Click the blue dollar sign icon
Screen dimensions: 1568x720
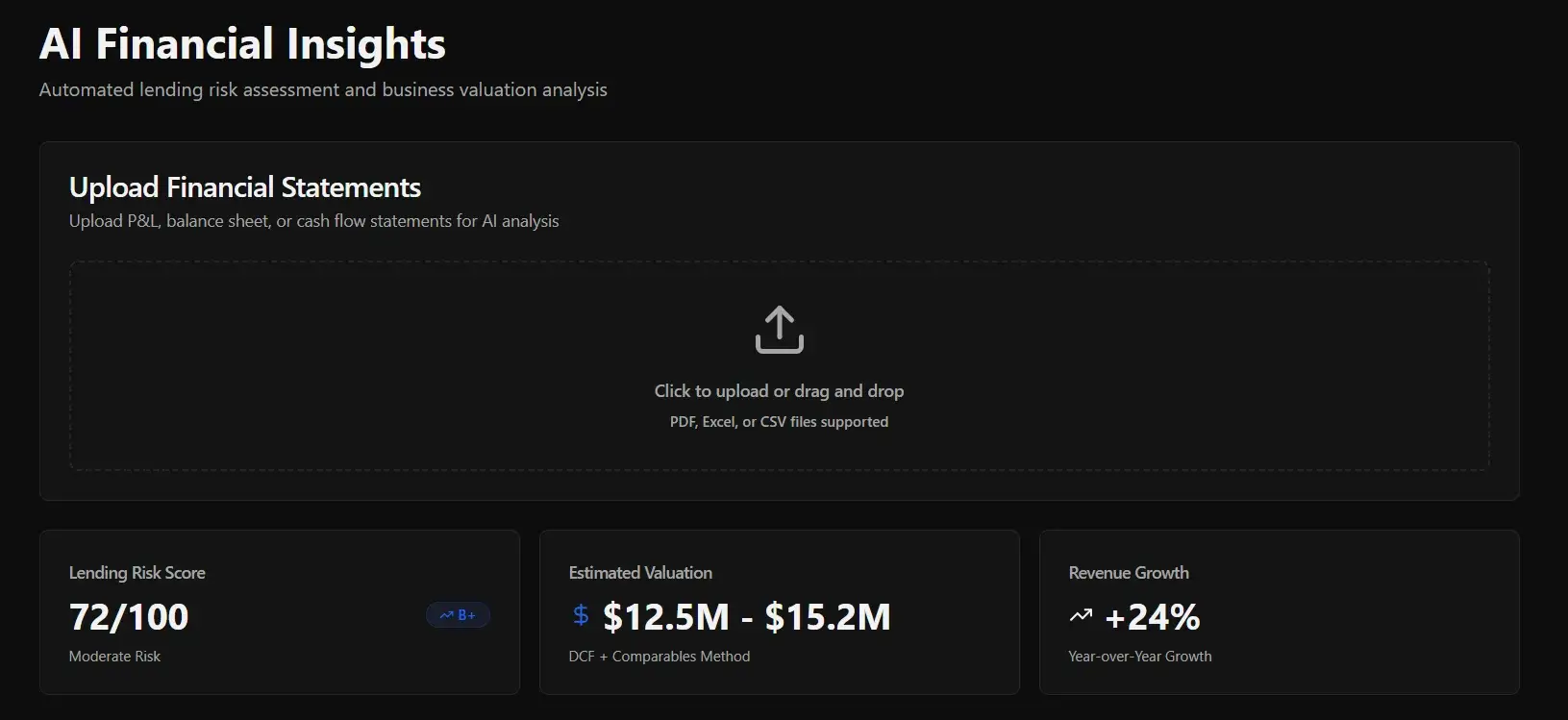(x=581, y=615)
